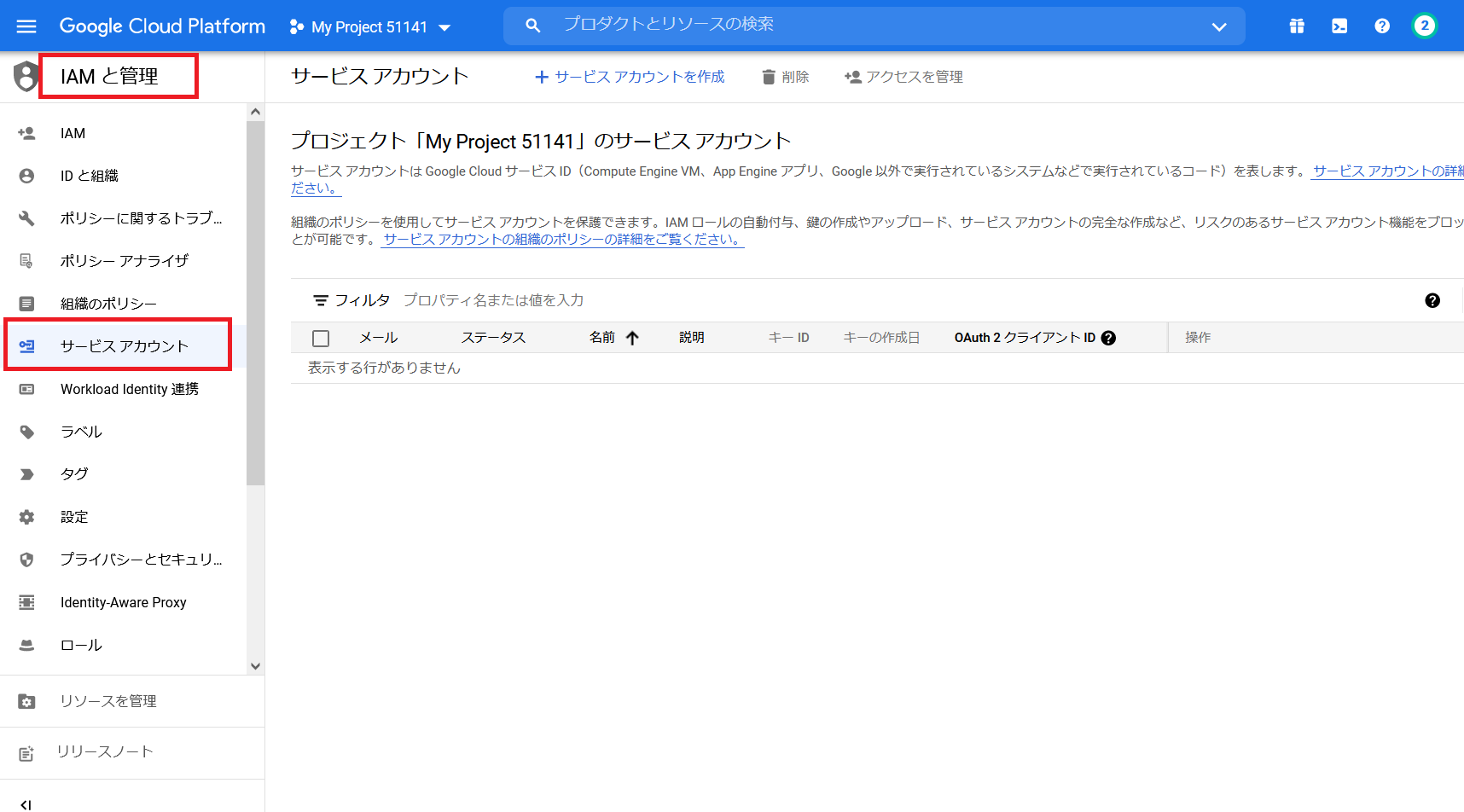Click the Google Cloud Platform logo

[162, 26]
